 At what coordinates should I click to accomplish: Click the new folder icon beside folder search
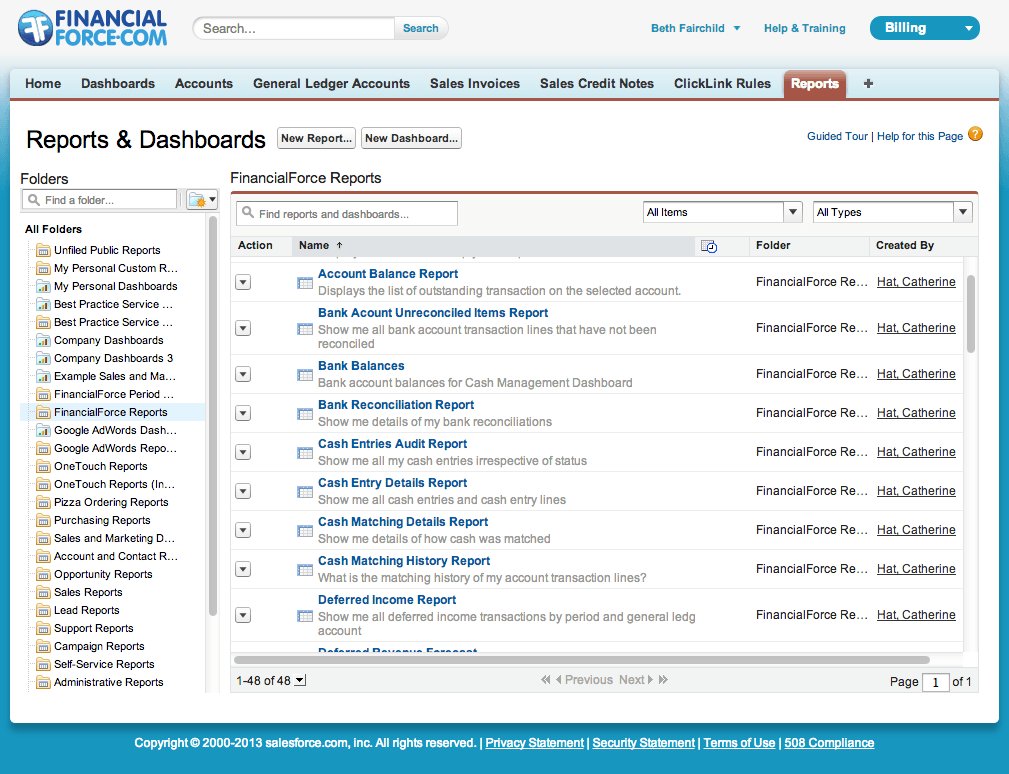click(201, 200)
